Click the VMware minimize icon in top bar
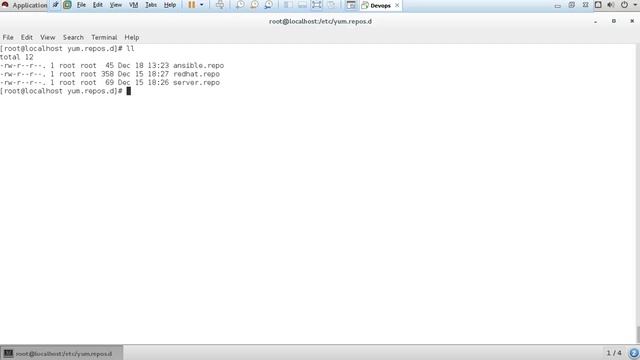The width and height of the screenshot is (640, 360). coord(558,5)
